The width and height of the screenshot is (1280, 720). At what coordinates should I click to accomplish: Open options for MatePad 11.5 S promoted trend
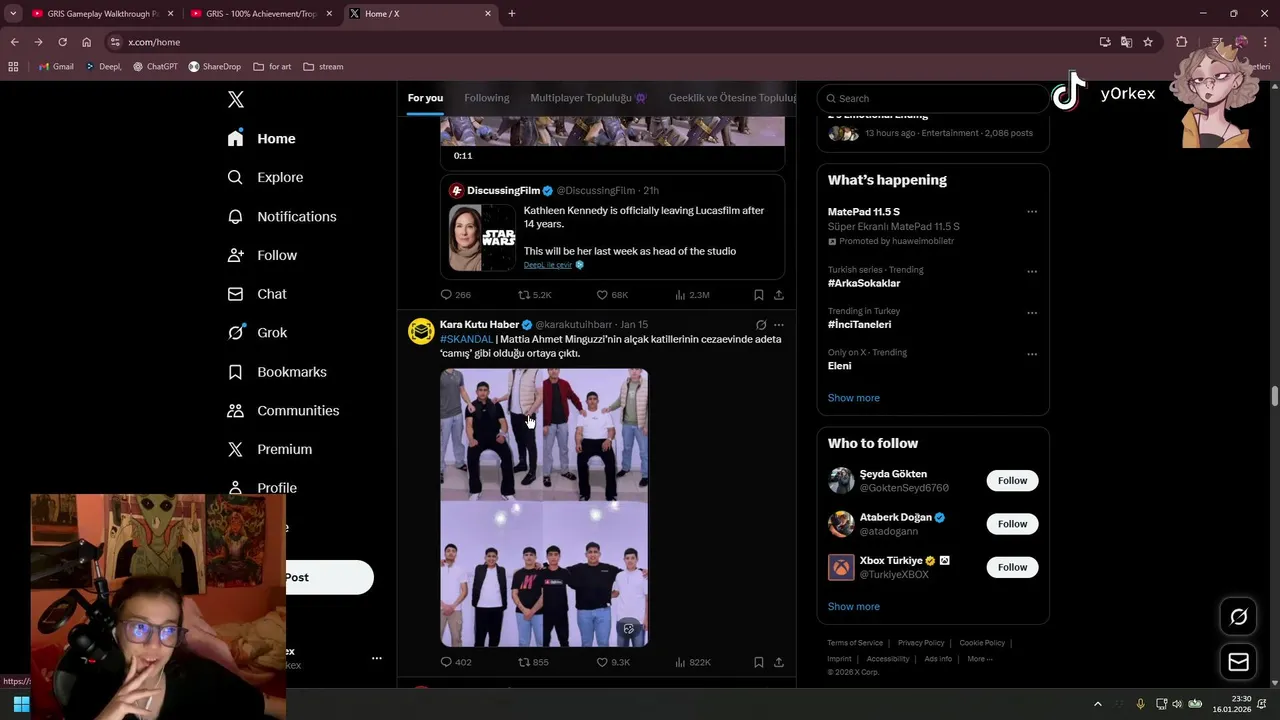(1032, 212)
